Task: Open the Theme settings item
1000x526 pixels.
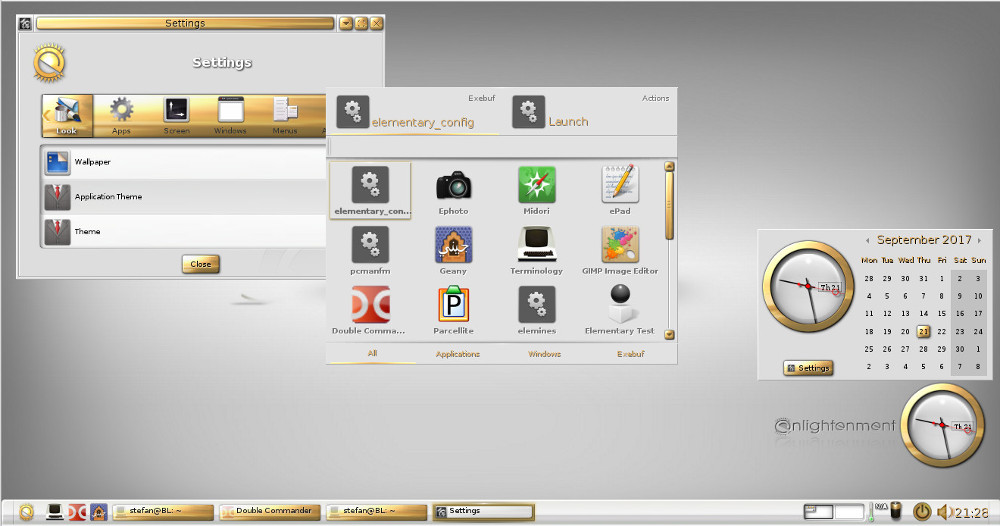Action: tap(185, 231)
